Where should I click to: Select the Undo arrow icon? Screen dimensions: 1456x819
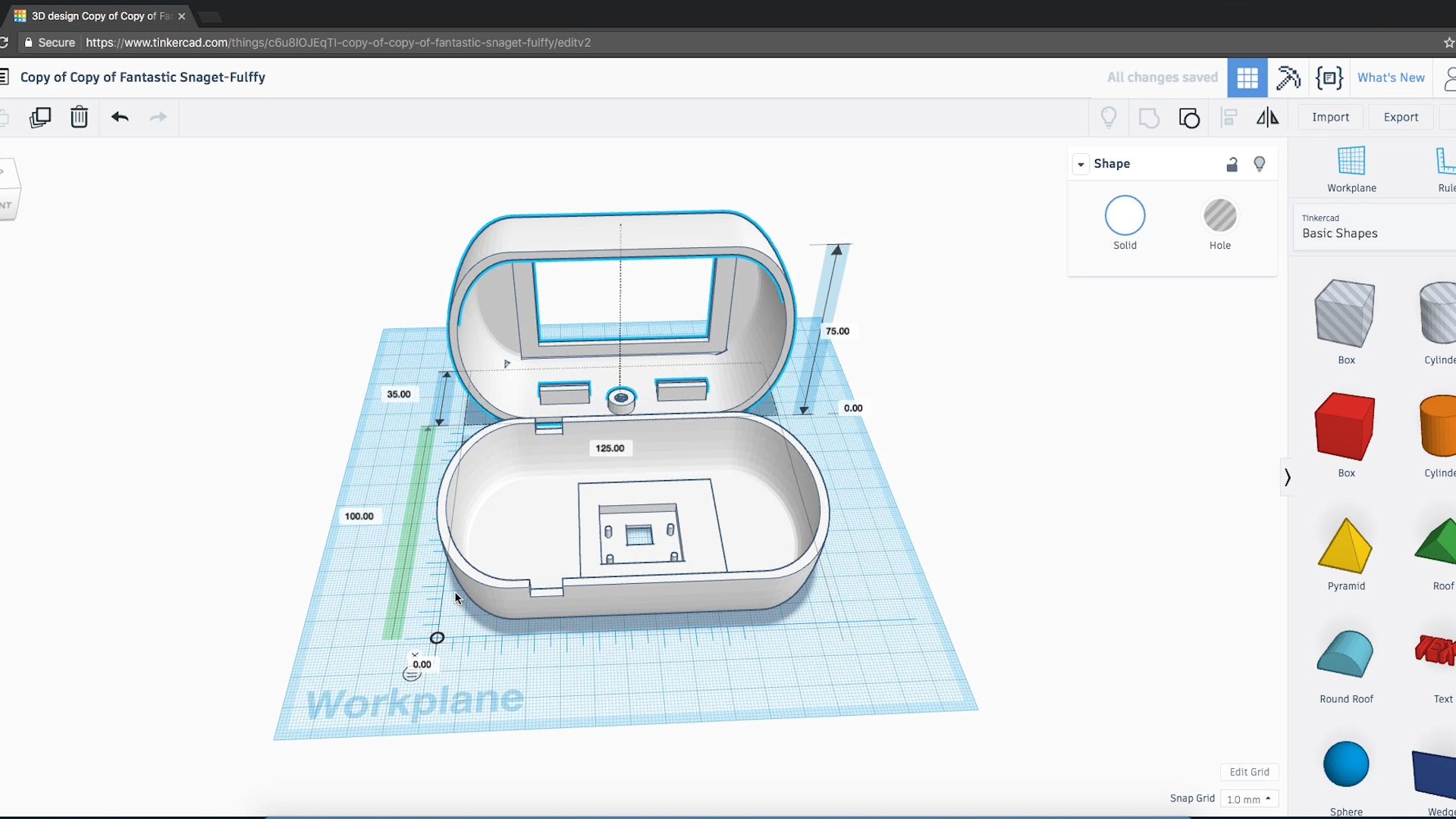tap(120, 117)
